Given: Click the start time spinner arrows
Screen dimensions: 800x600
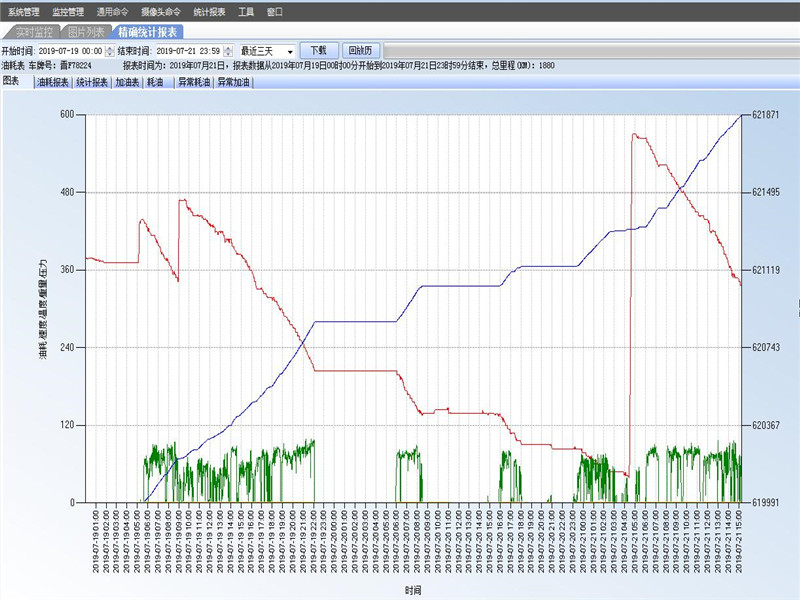Looking at the screenshot, I should click(110, 50).
